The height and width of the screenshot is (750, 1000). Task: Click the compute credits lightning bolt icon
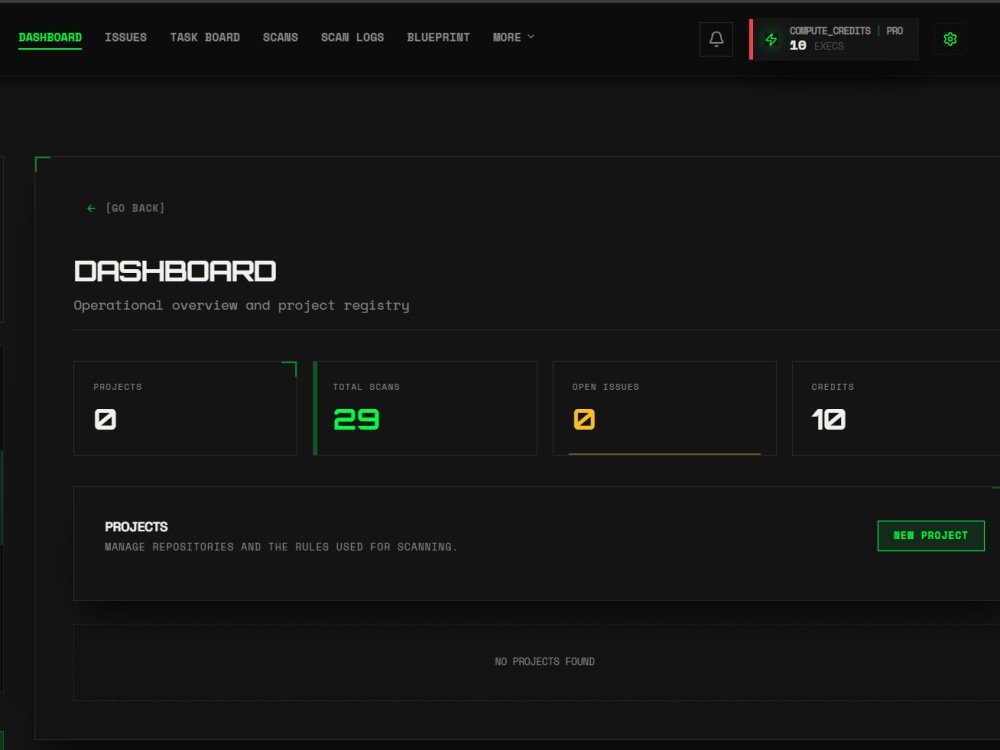(771, 40)
